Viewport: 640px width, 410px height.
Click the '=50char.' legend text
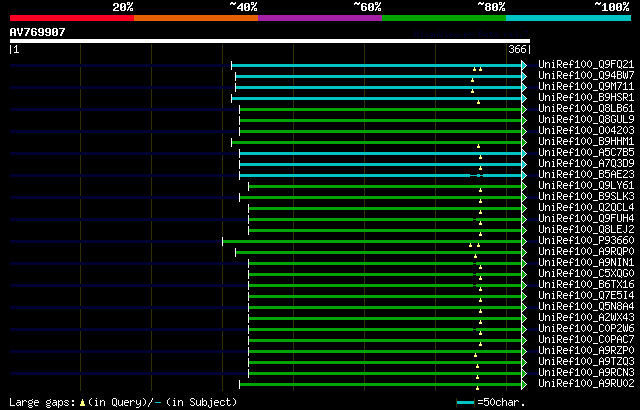point(501,402)
